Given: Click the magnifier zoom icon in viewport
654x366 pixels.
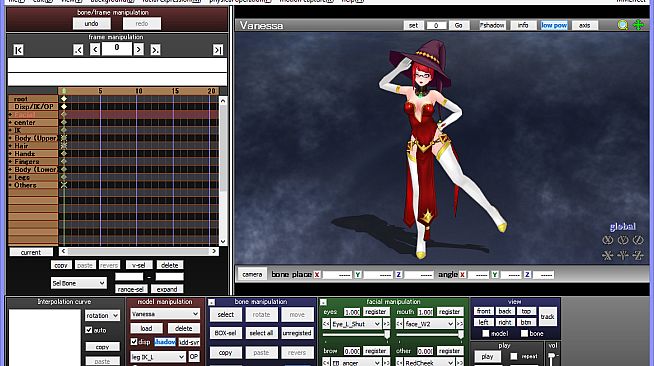Looking at the screenshot, I should [622, 25].
